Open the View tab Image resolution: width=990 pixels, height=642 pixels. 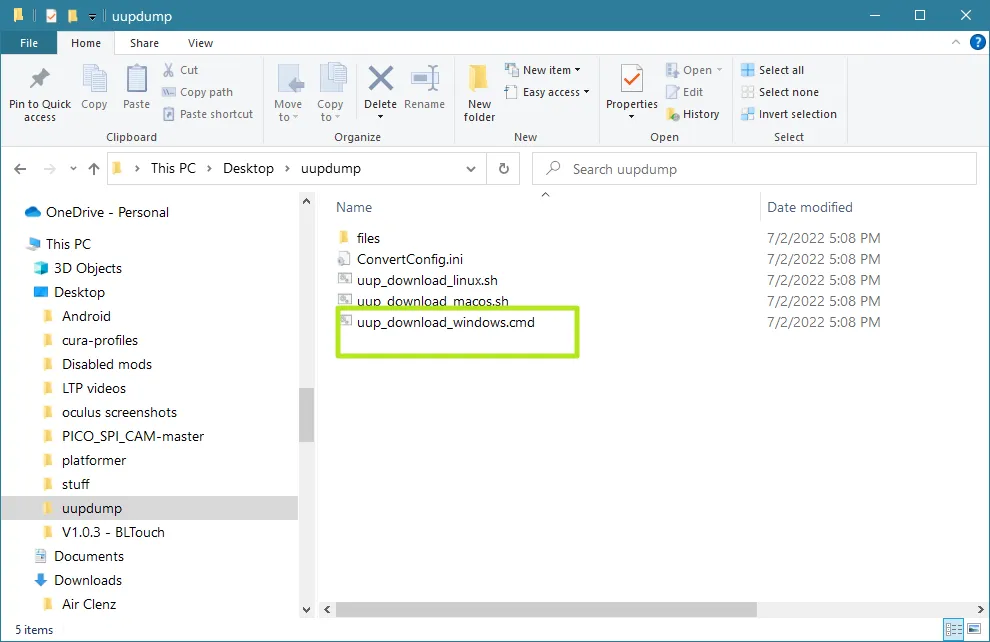coord(200,43)
